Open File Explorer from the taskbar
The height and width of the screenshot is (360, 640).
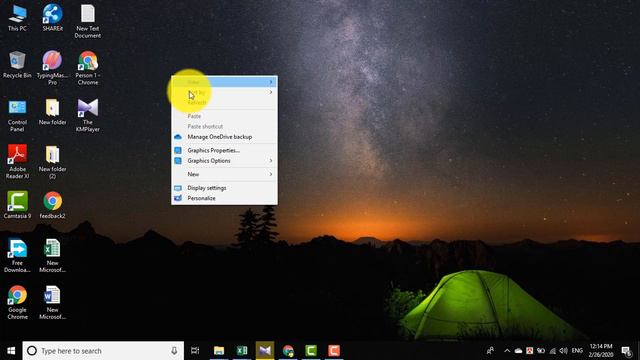219,351
